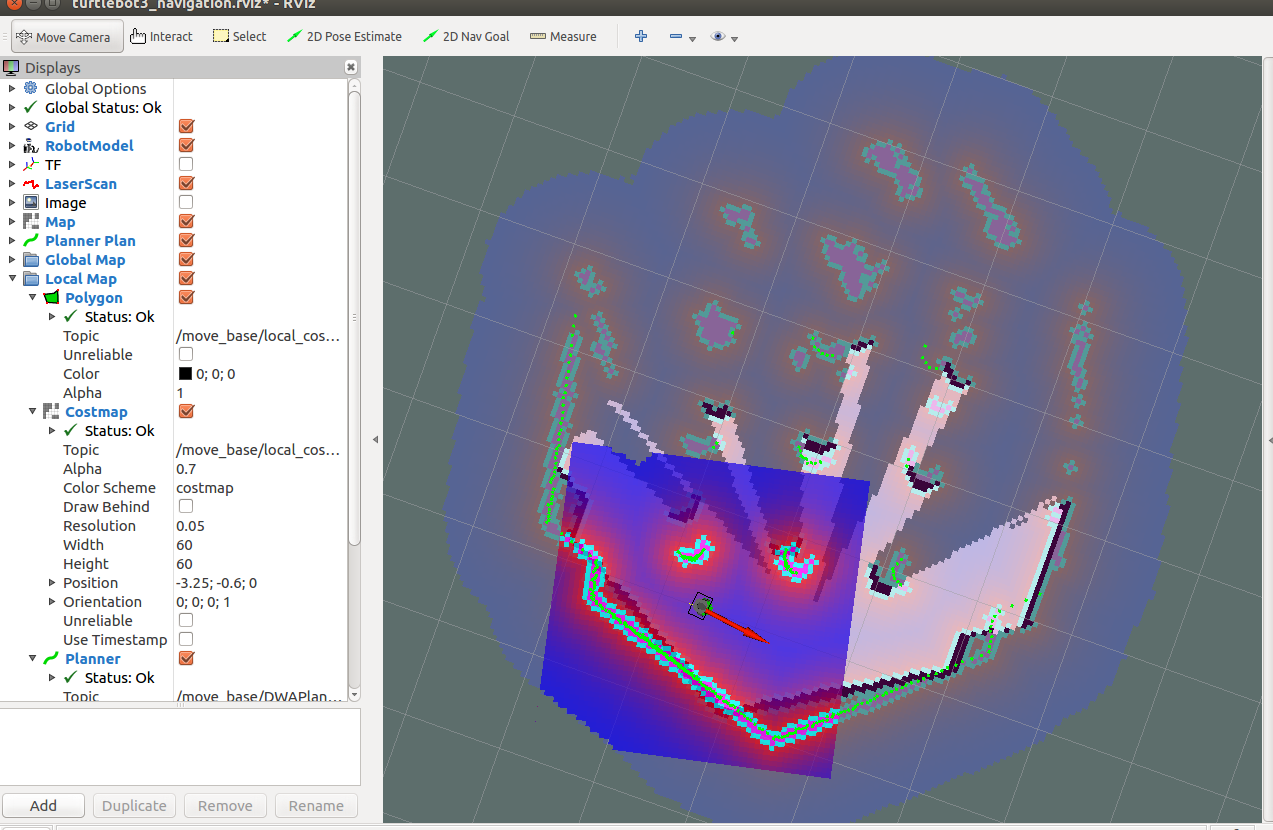Edit the Costmap Alpha value 0.7
Image resolution: width=1273 pixels, height=830 pixels.
tap(260, 468)
